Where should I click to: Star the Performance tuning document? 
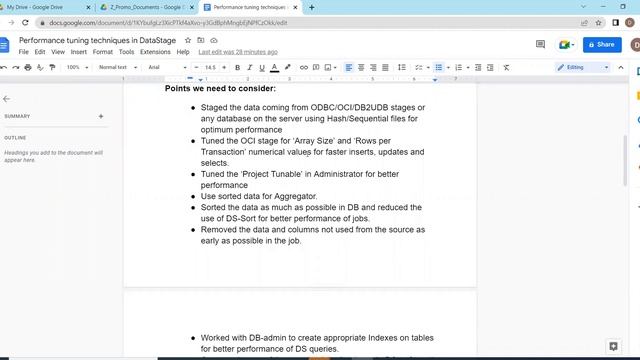188,40
